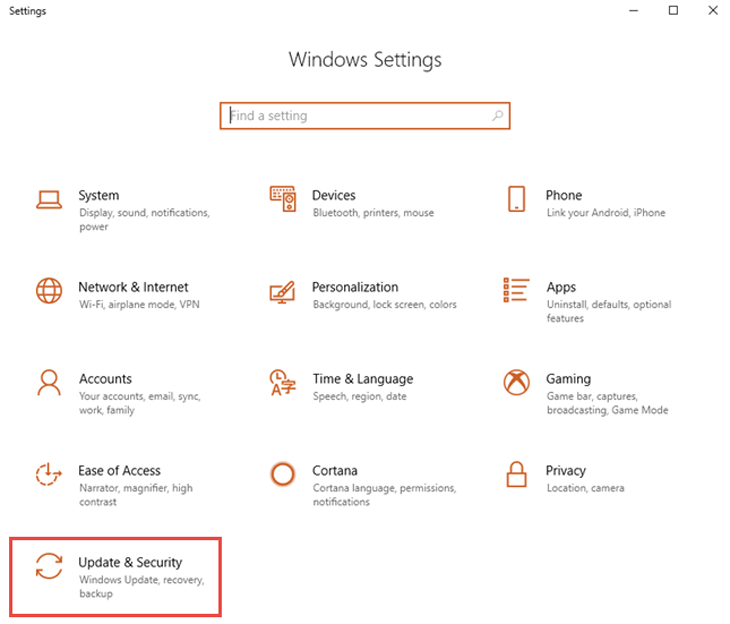This screenshot has height=624, width=730.
Task: Click 'Game bar, captures, broadcasting' description
Action: pyautogui.click(x=607, y=403)
